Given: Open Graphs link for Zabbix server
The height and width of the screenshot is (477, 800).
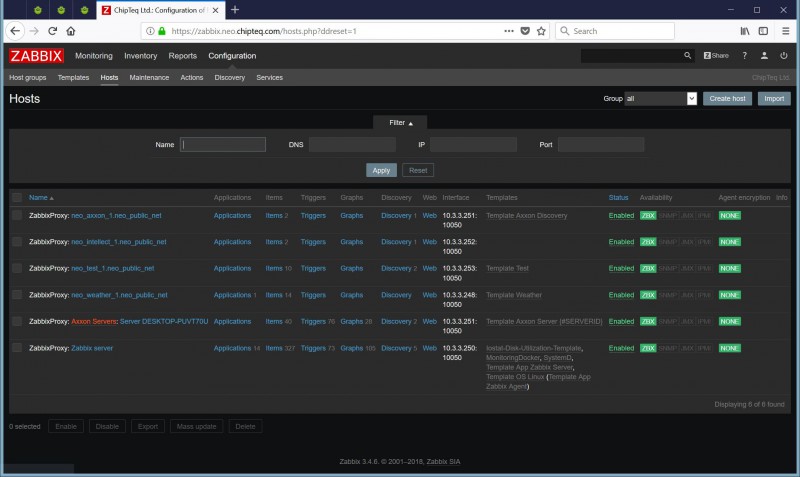Looking at the screenshot, I should [x=352, y=348].
